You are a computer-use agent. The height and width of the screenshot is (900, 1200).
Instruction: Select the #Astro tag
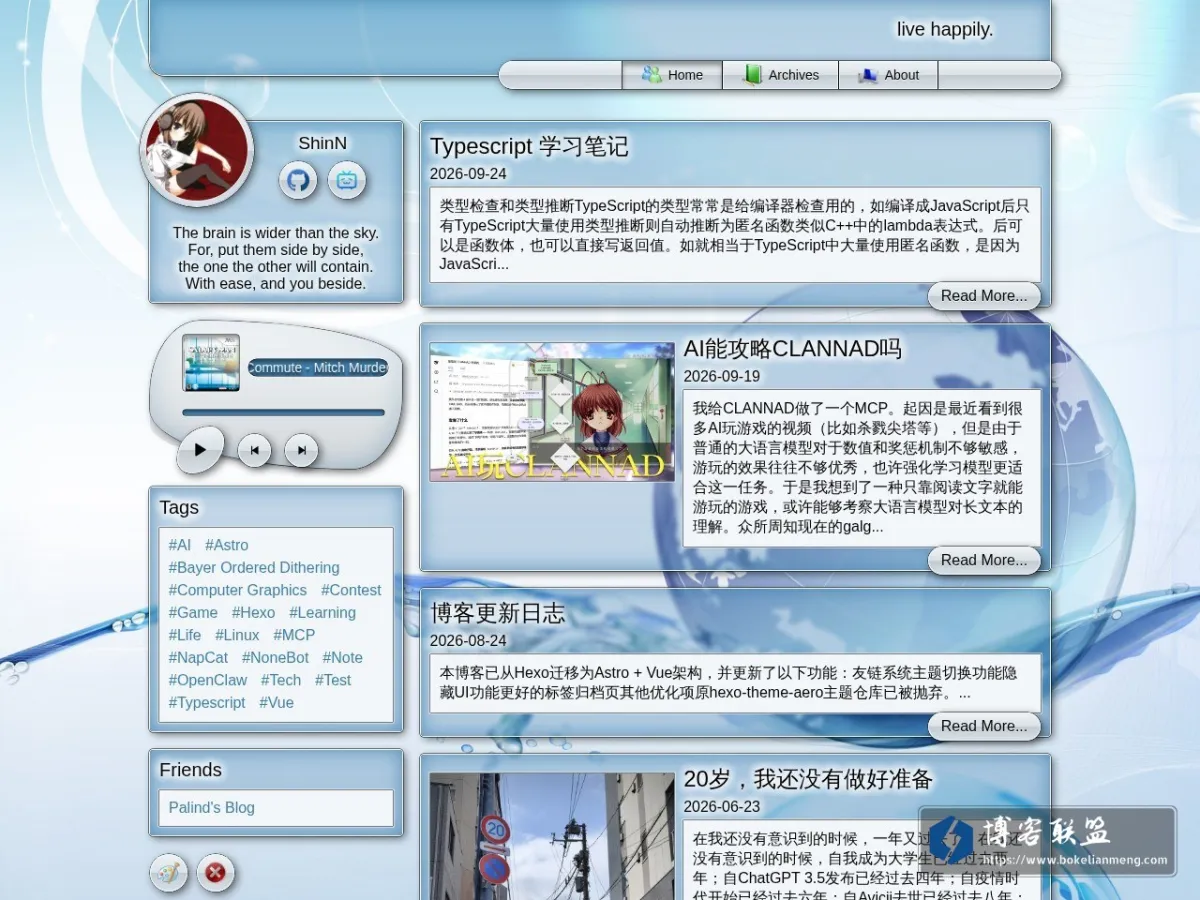click(227, 545)
